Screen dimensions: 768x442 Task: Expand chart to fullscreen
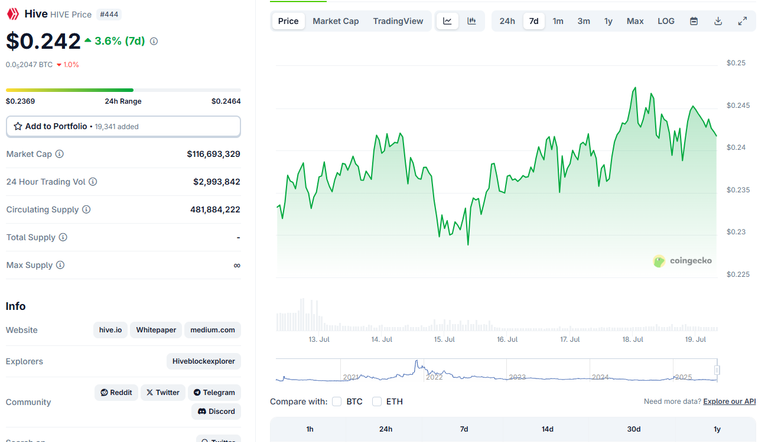coord(743,21)
